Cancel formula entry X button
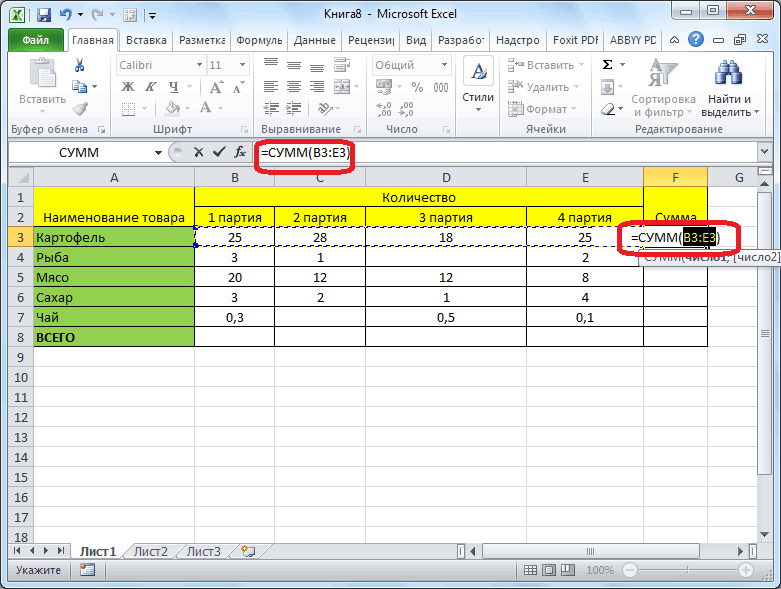Viewport: 781px width, 589px height. pos(198,152)
